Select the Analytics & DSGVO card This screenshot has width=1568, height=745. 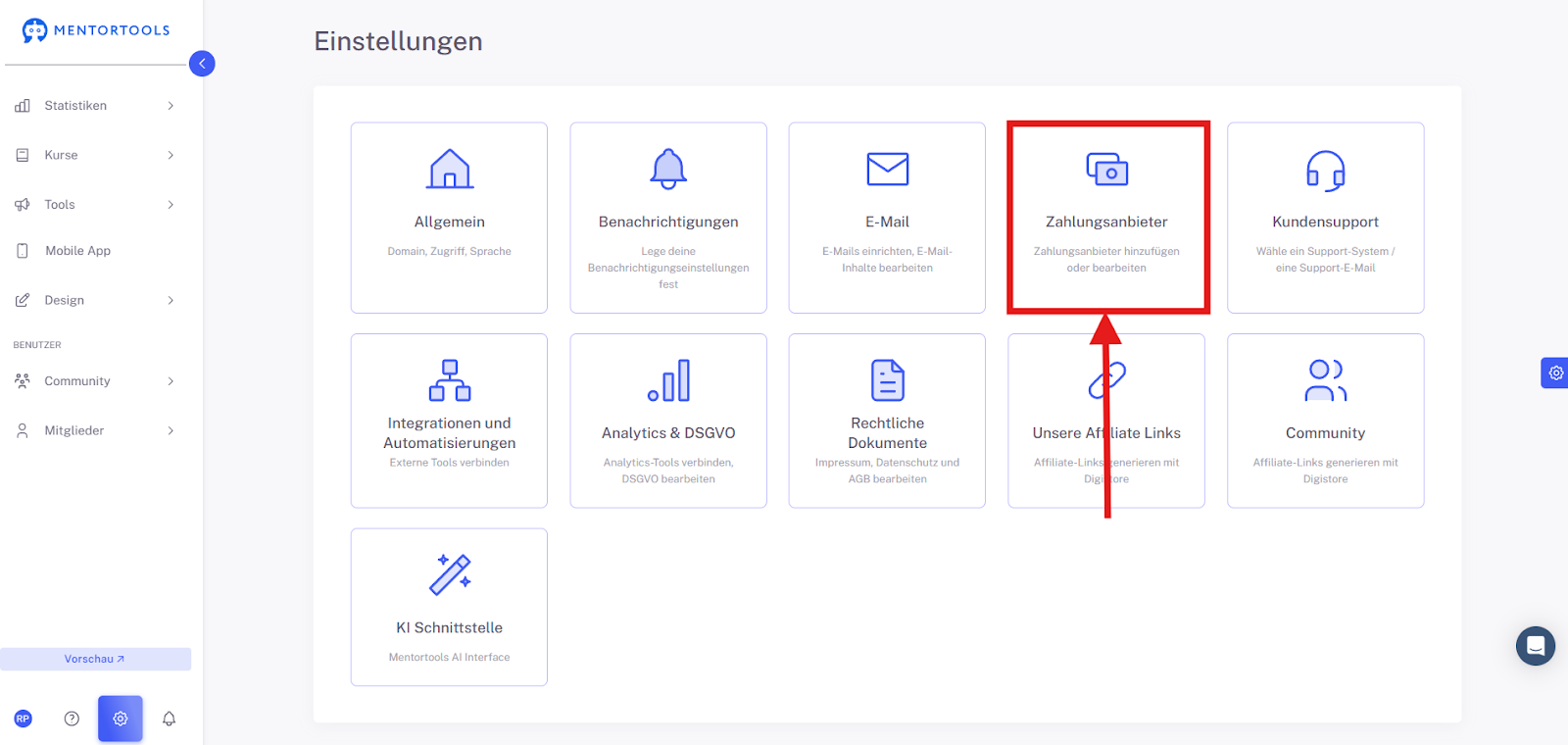coord(668,421)
